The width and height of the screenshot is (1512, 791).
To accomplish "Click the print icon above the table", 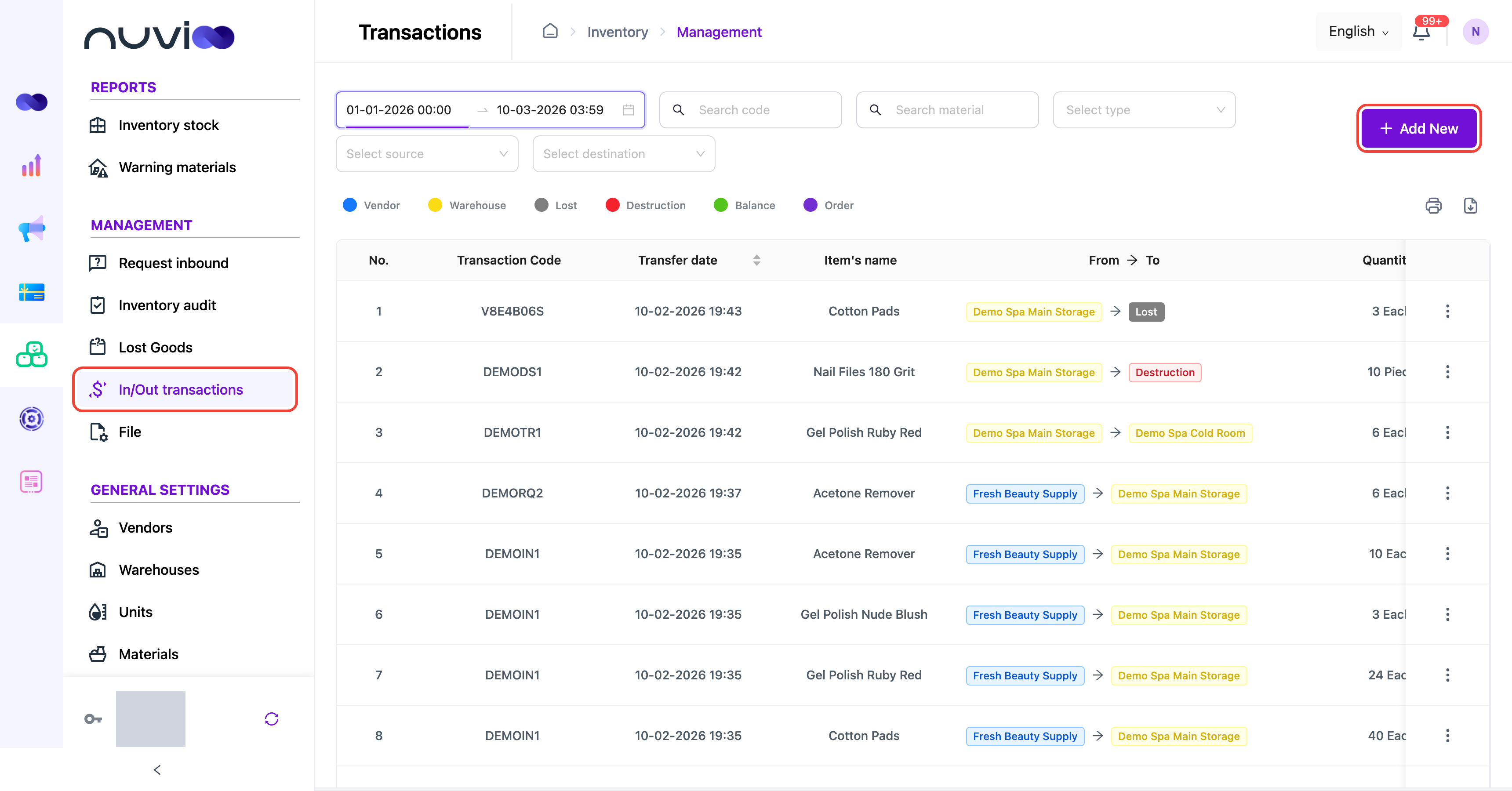I will 1433,205.
